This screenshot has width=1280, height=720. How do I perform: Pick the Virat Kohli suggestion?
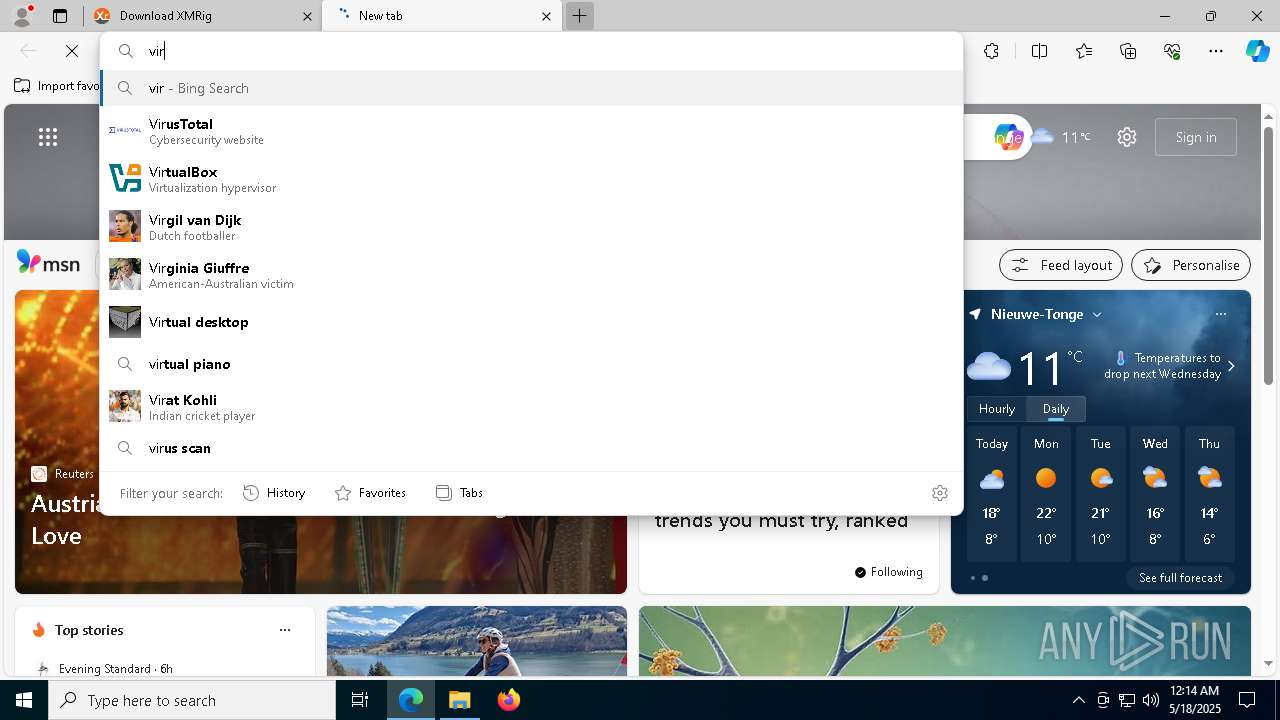[531, 407]
